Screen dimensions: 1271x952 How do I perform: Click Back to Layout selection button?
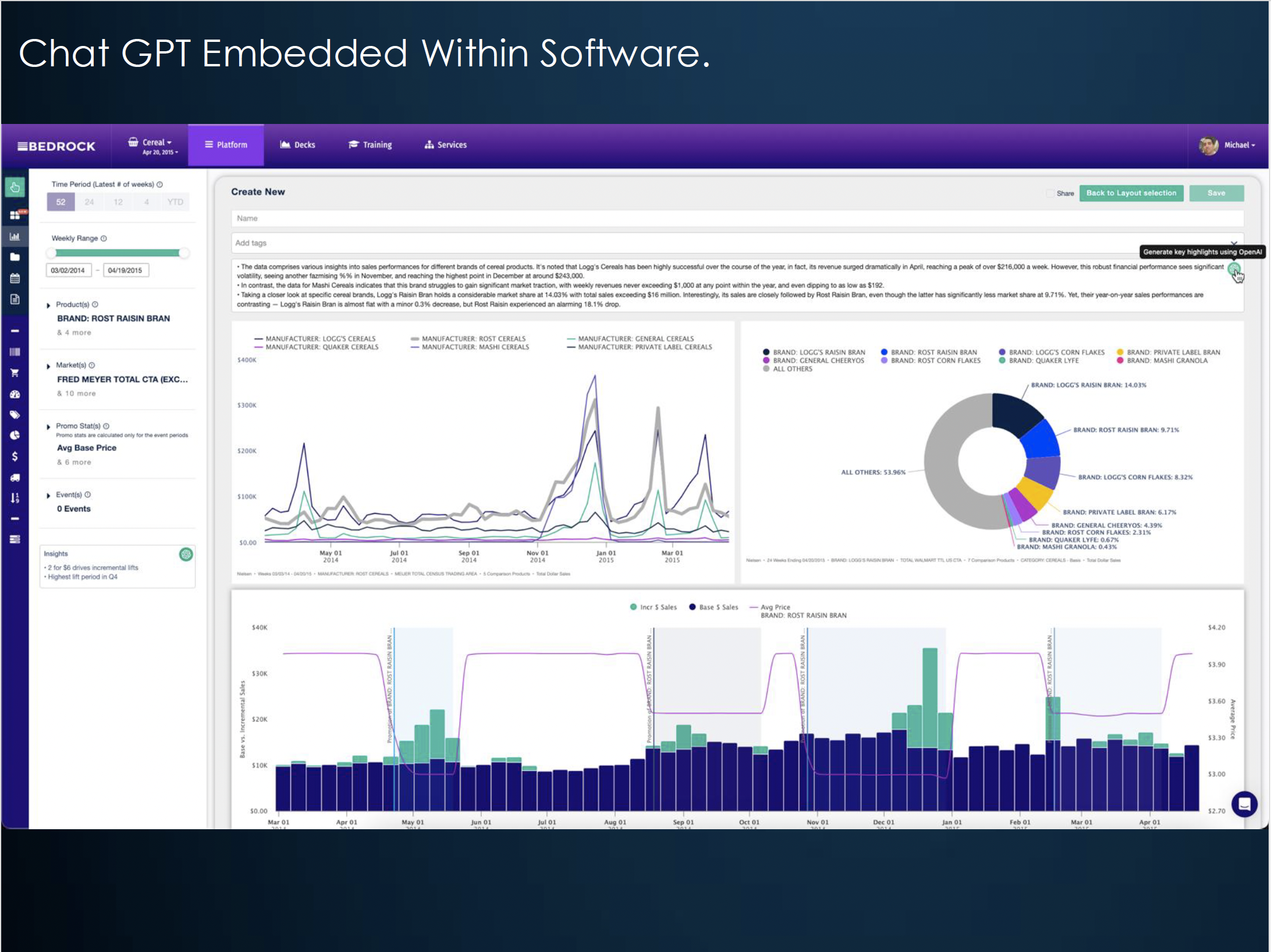[1131, 193]
